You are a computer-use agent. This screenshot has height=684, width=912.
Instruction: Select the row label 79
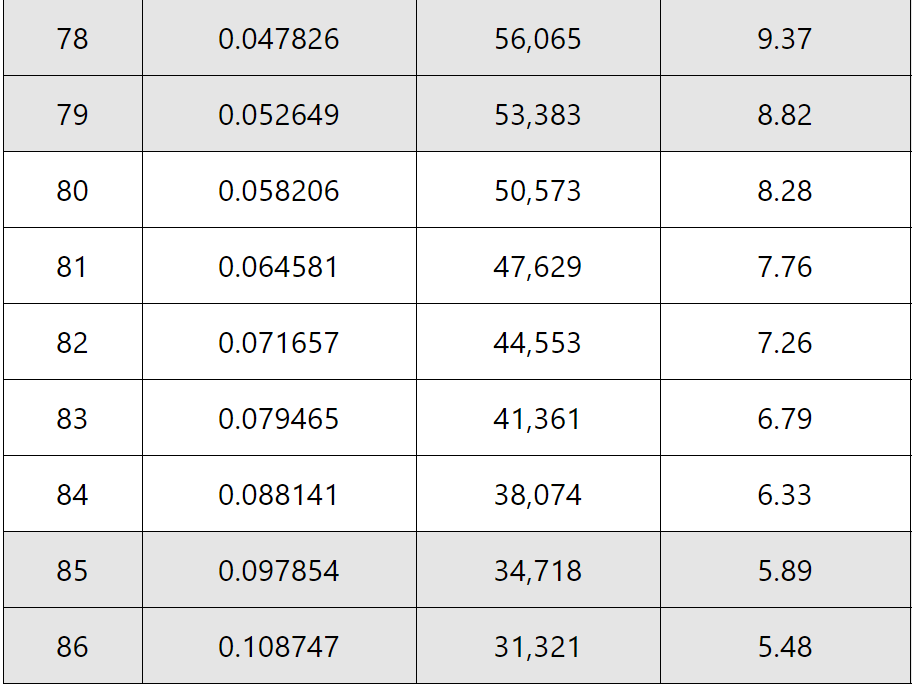[x=72, y=115]
